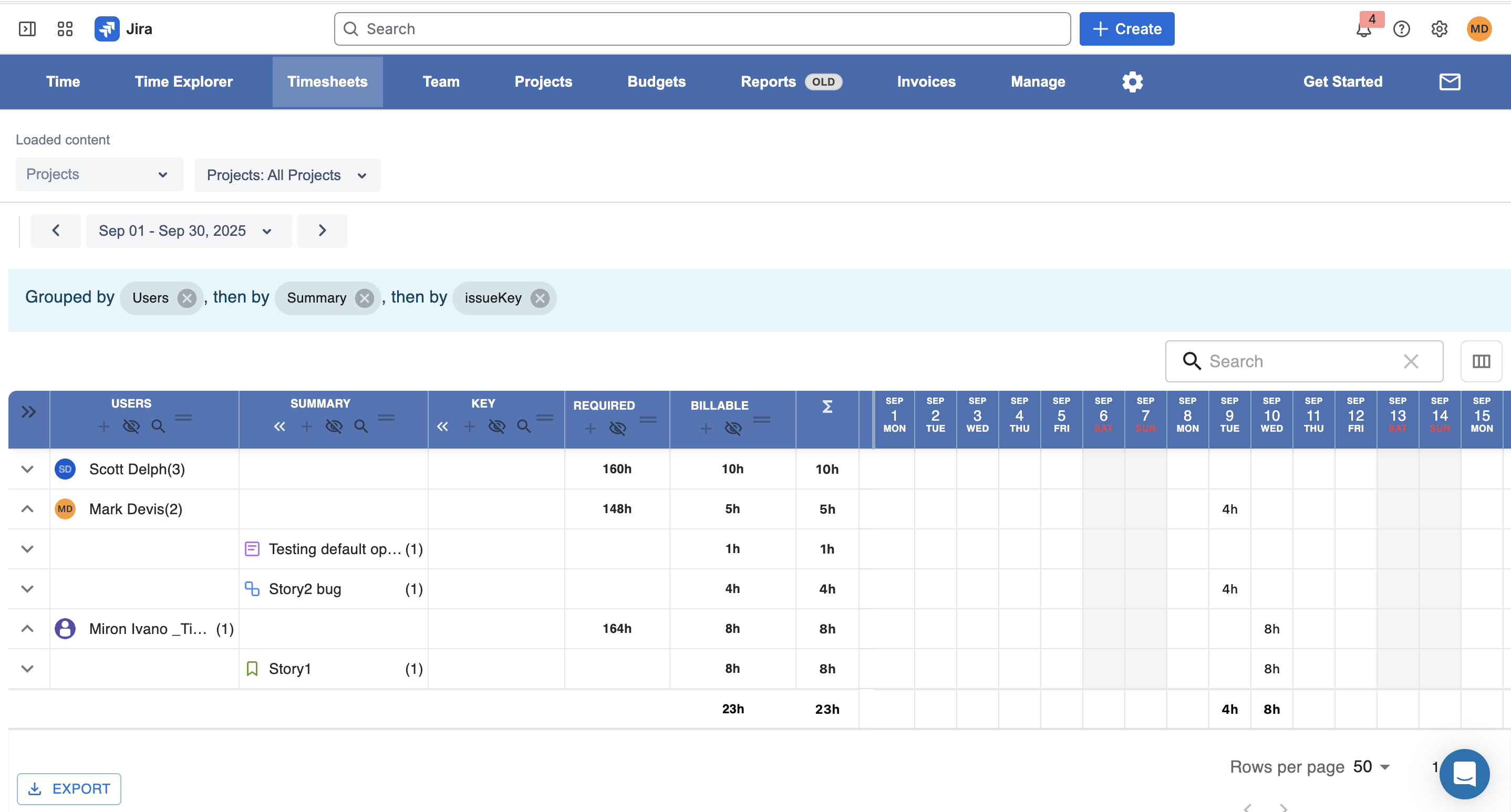Open the help question mark icon
The height and width of the screenshot is (812, 1511).
click(1402, 29)
